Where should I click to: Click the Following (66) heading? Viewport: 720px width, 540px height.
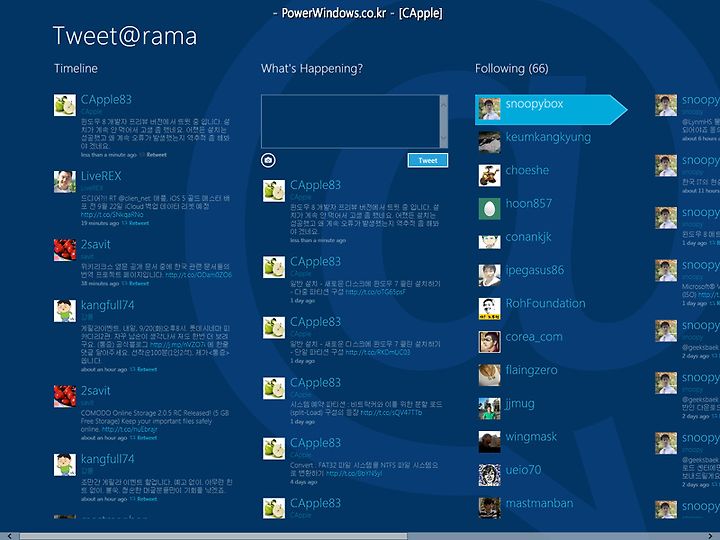(x=512, y=68)
